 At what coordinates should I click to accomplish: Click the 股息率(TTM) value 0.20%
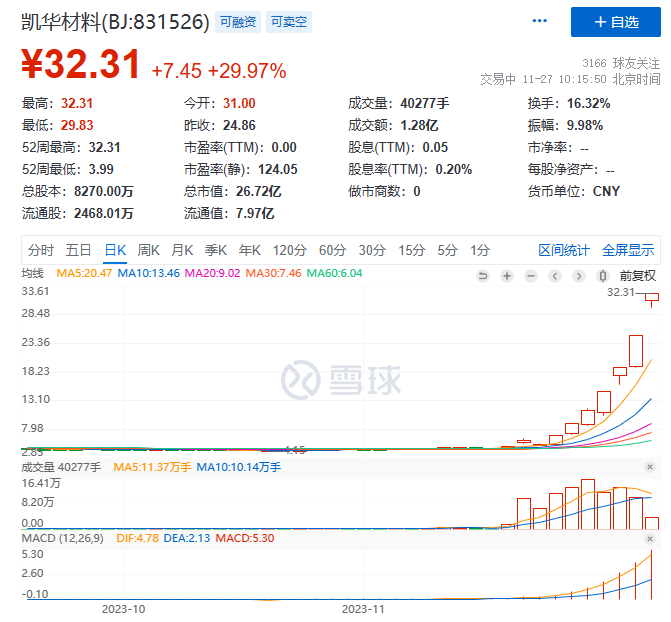pos(454,169)
